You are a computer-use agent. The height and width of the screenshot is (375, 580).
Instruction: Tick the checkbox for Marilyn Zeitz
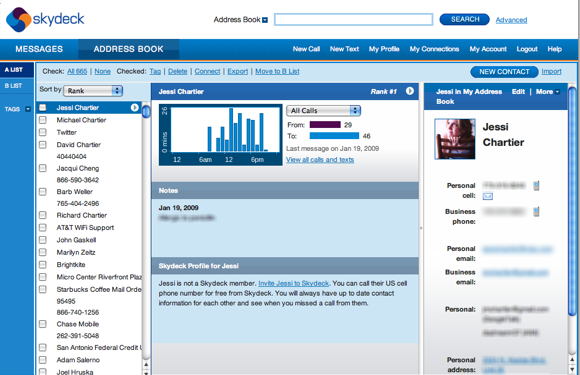tap(43, 252)
